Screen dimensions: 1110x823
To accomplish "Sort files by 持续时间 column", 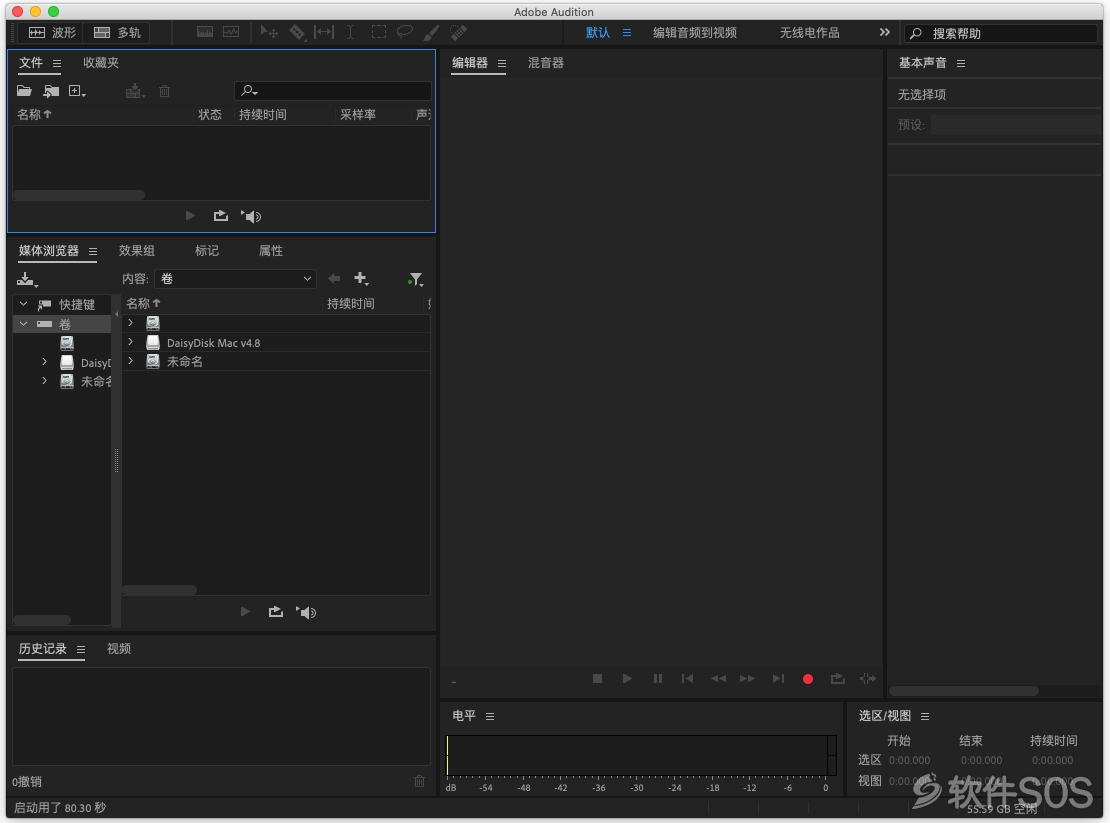I will pos(263,115).
